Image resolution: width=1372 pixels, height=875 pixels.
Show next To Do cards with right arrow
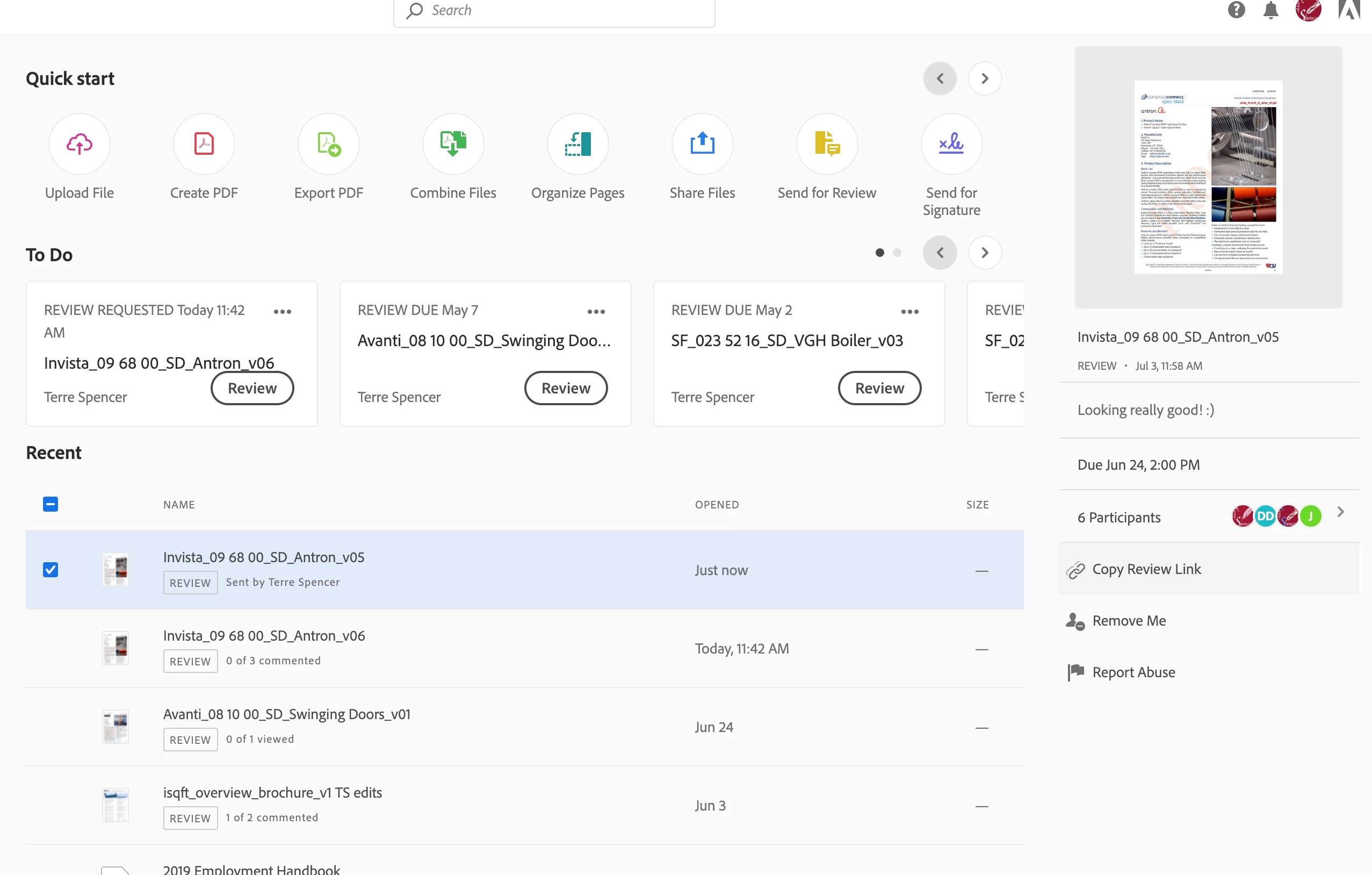coord(985,253)
